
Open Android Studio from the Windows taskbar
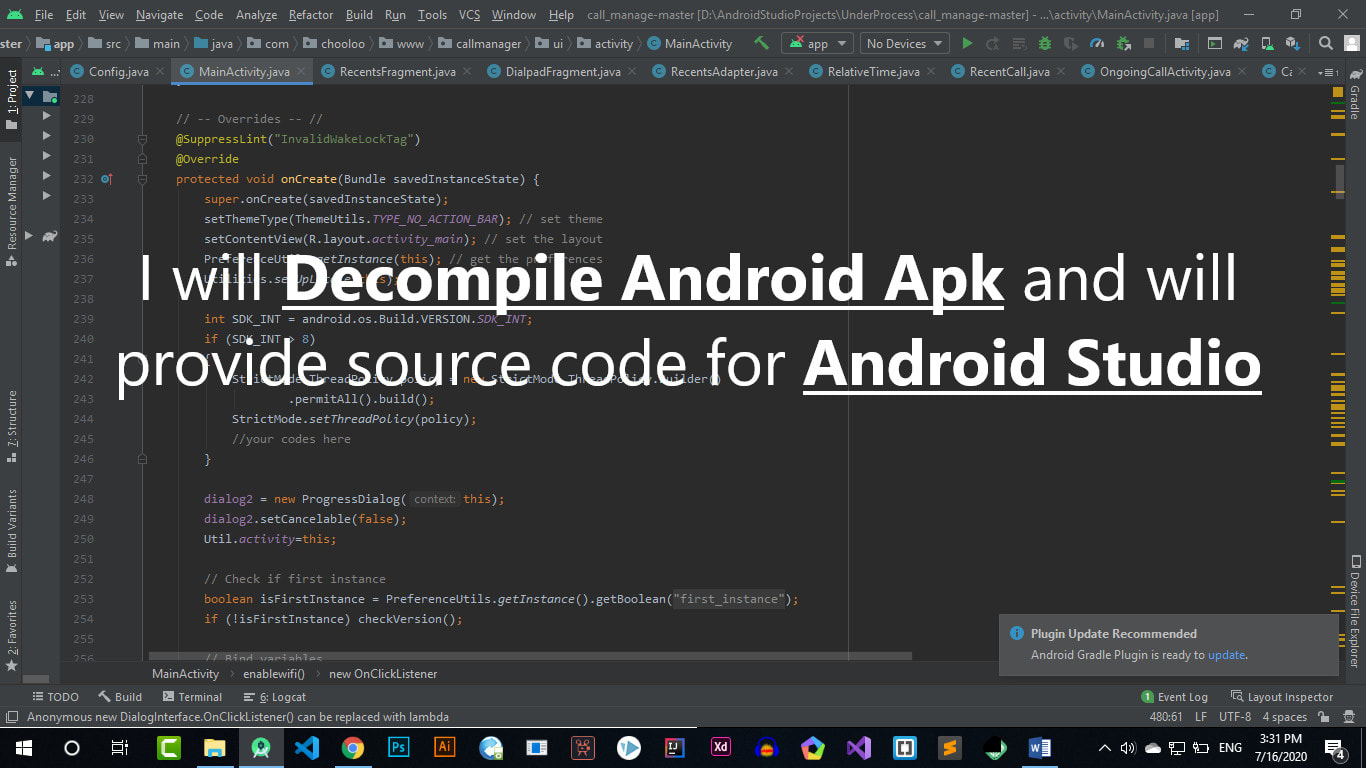261,748
